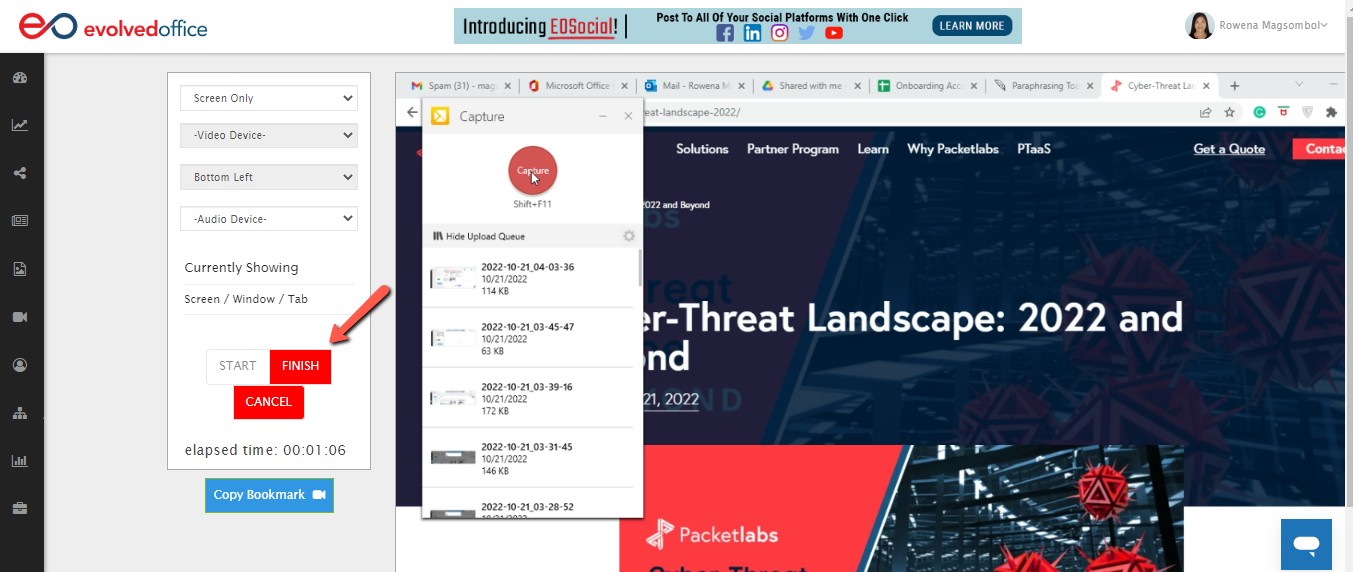Click the share icon in the left sidebar
Screen dimensions: 1353x572
coord(19,173)
